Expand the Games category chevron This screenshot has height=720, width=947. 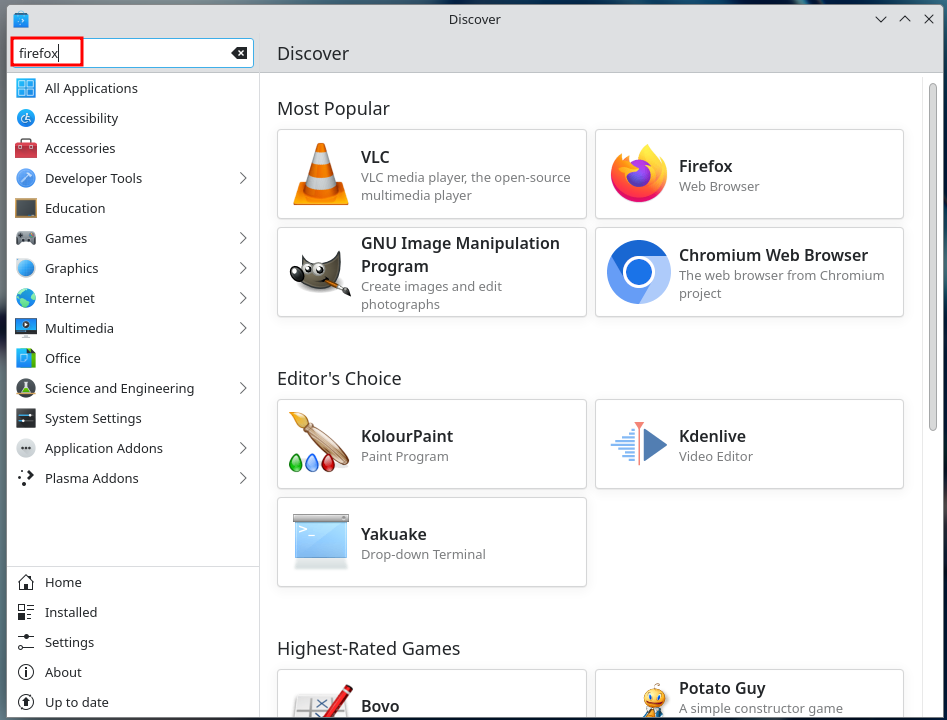pyautogui.click(x=243, y=238)
